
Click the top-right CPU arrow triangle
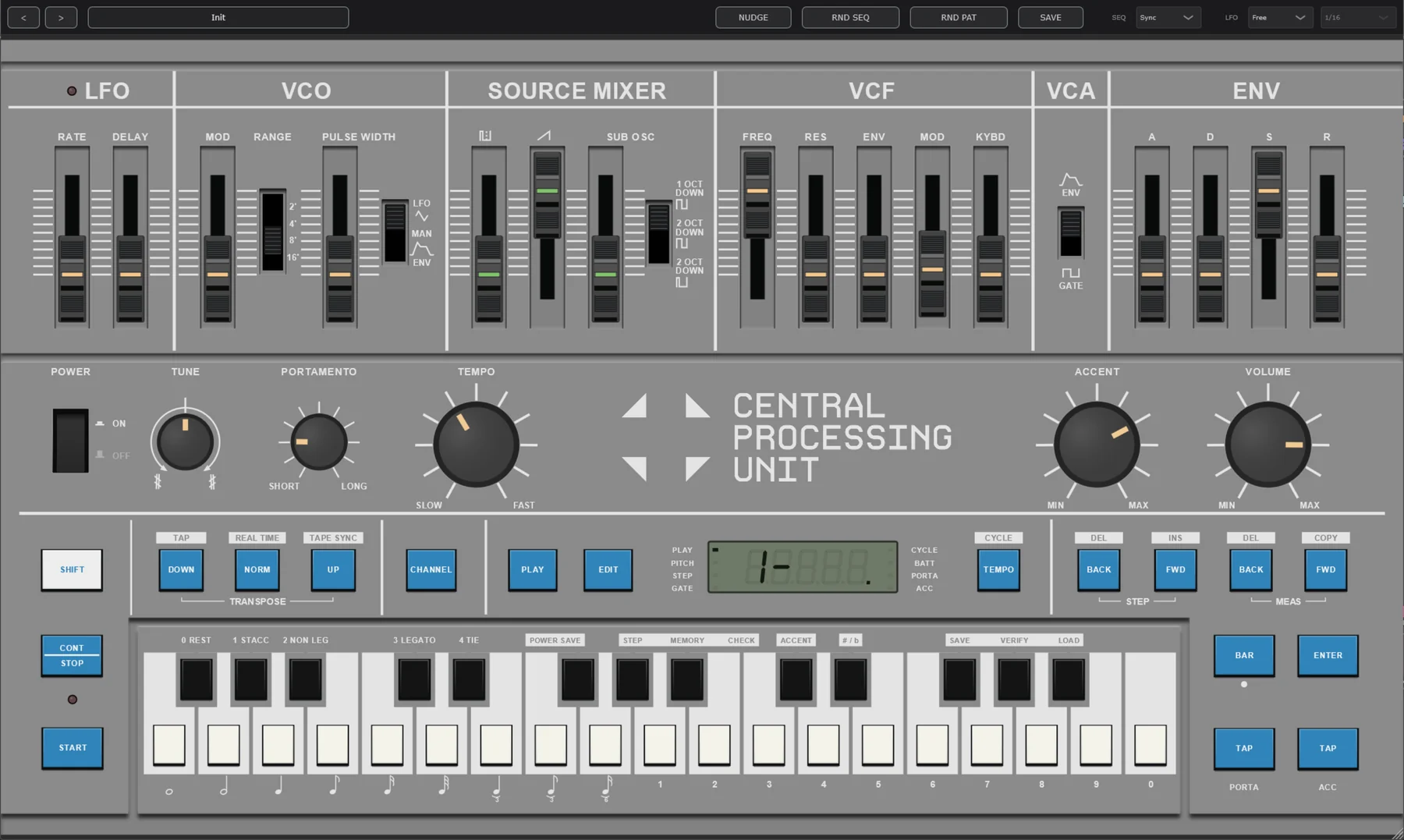point(697,406)
